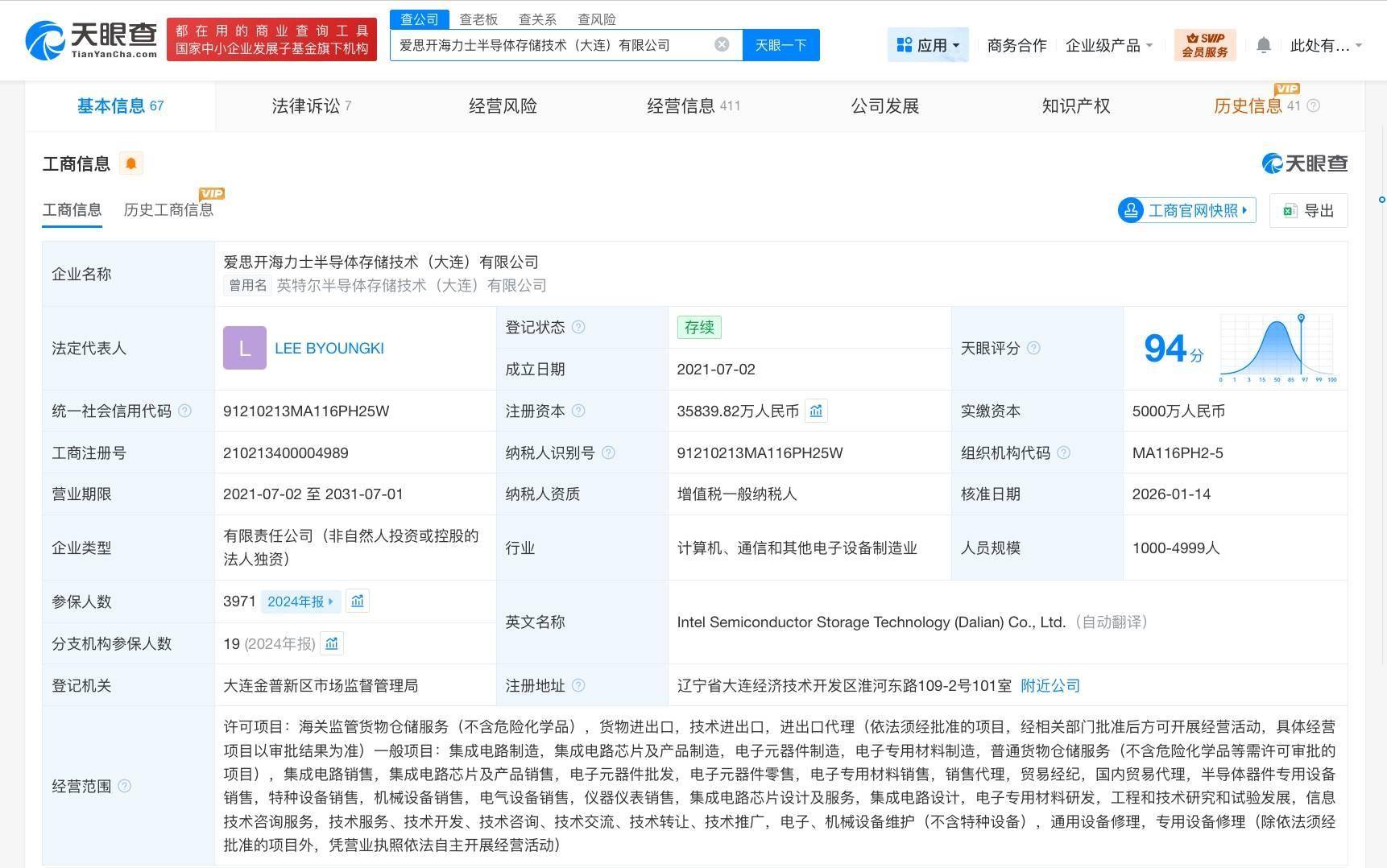Viewport: 1387px width, 868px height.
Task: Select the 查老板 search tab
Action: 478,19
